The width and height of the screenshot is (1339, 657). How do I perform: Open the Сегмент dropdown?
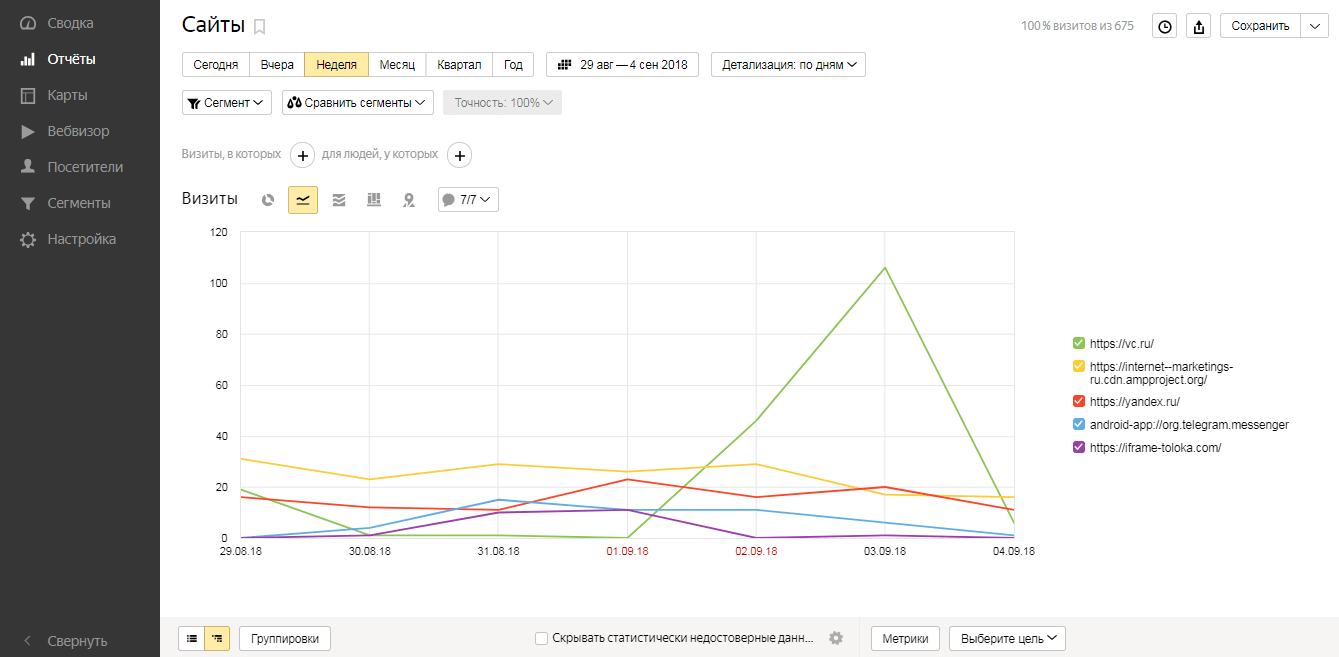(x=226, y=103)
